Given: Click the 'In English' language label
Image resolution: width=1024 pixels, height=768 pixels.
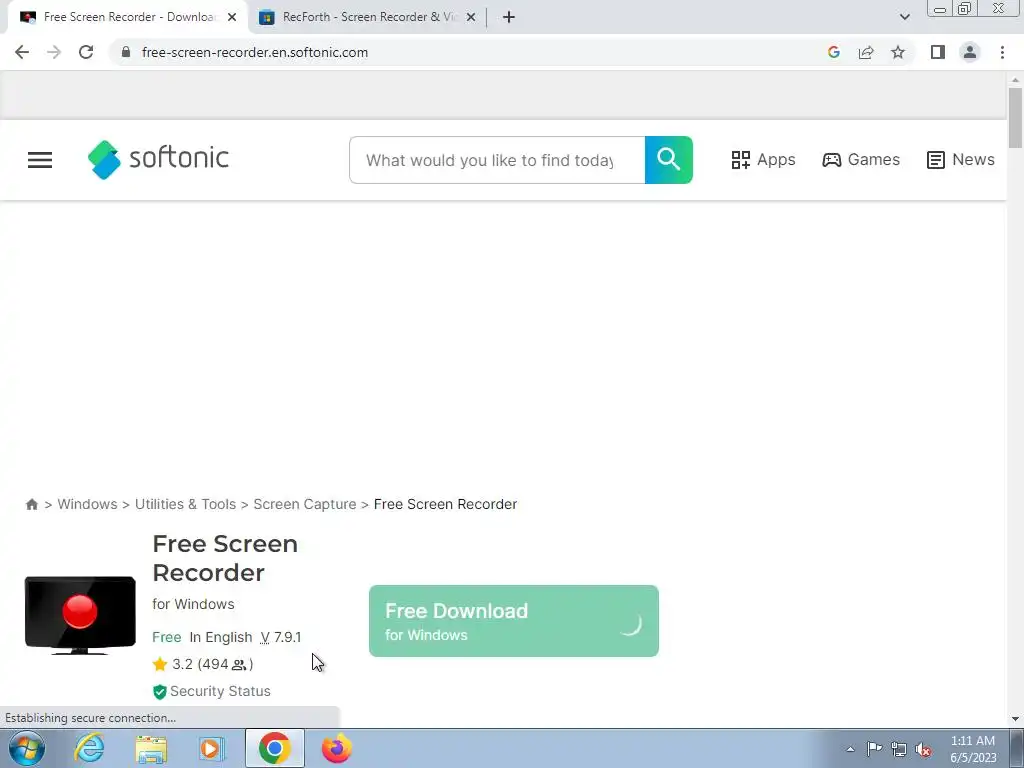Looking at the screenshot, I should pos(221,637).
